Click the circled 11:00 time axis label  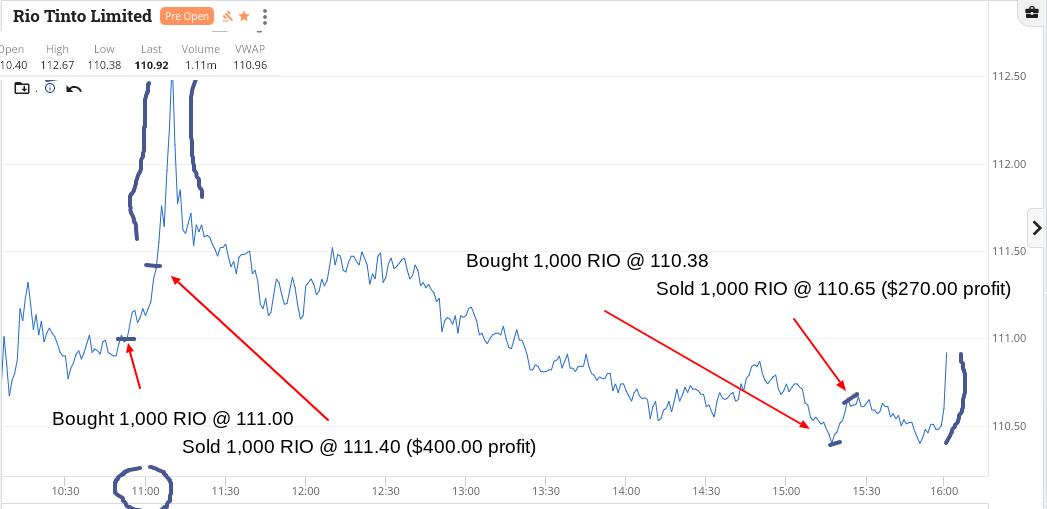click(x=146, y=491)
